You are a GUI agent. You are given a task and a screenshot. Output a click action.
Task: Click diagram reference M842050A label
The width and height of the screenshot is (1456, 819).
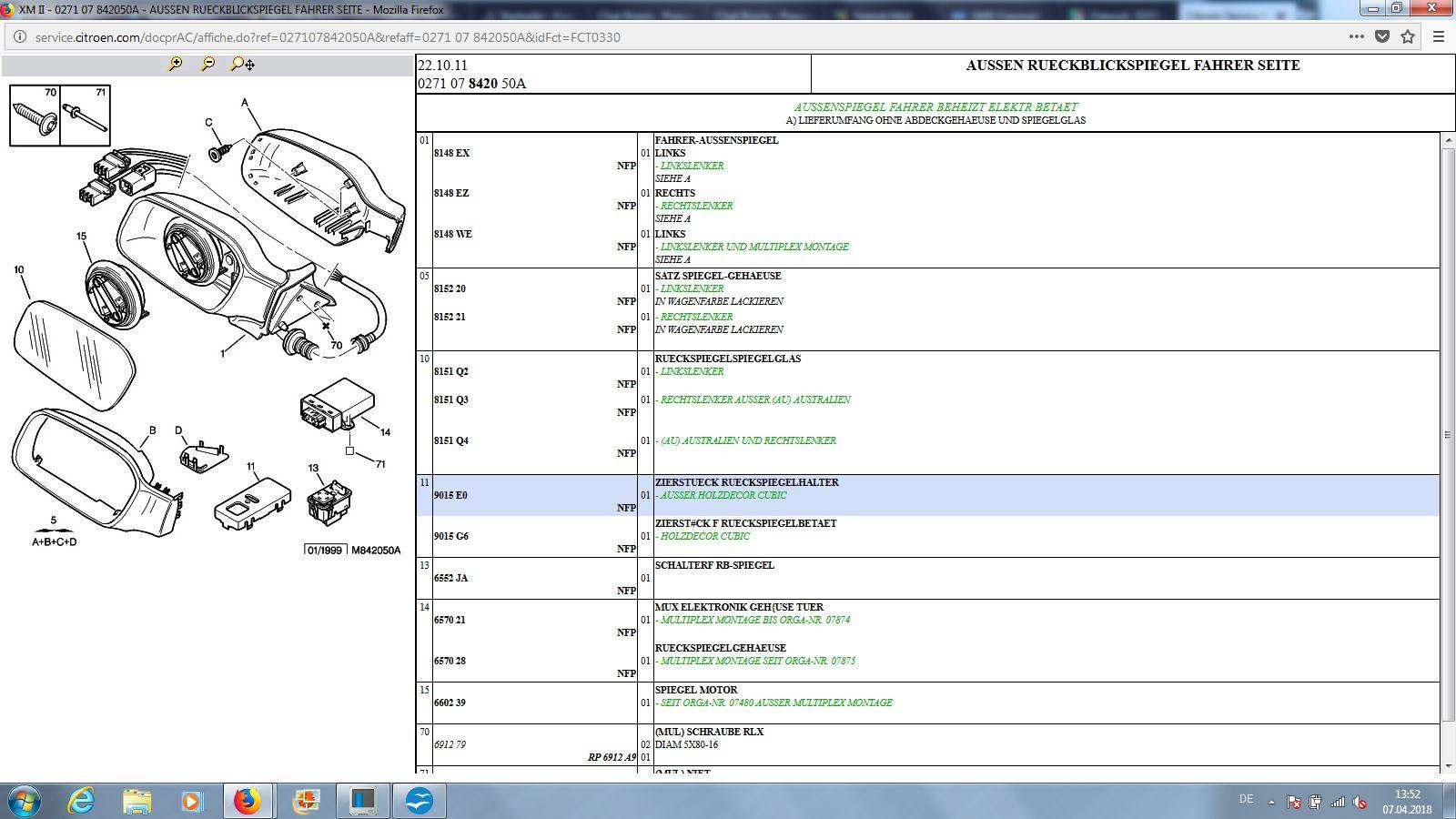click(376, 550)
